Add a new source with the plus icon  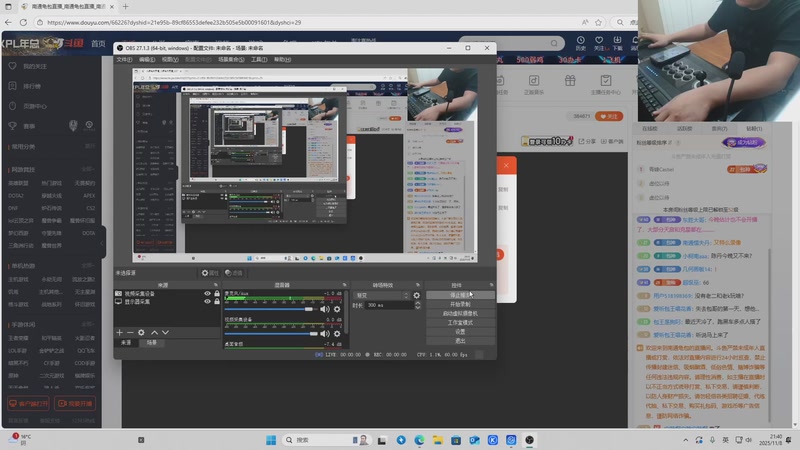[x=119, y=333]
